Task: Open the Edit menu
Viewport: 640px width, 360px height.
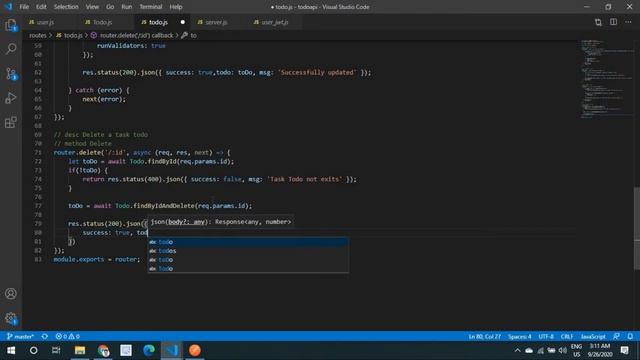Action: coord(41,7)
